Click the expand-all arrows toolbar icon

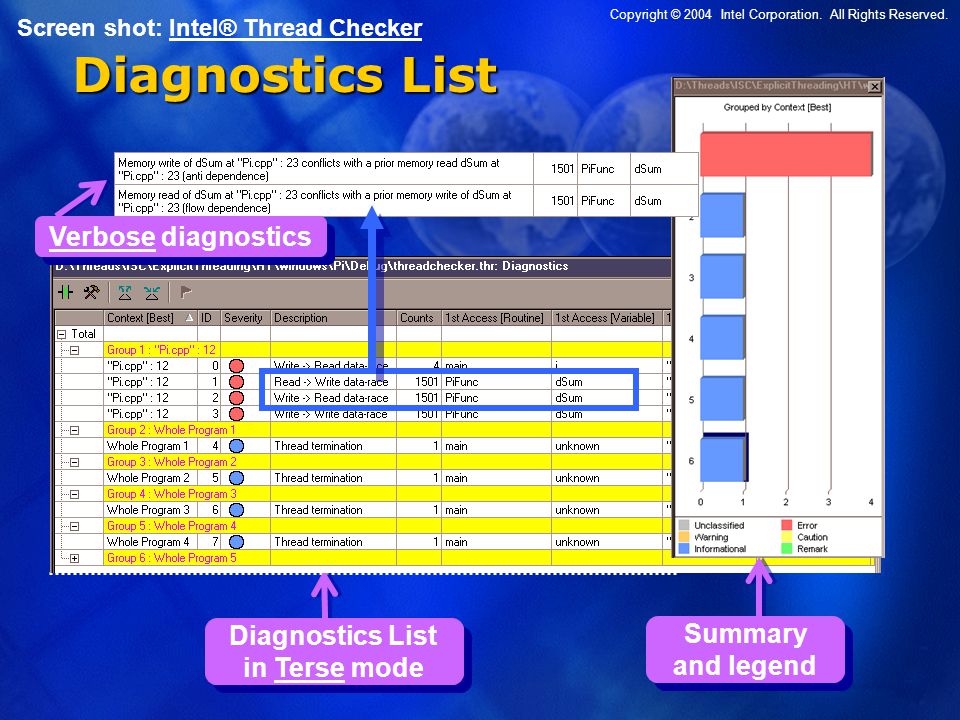pos(125,293)
